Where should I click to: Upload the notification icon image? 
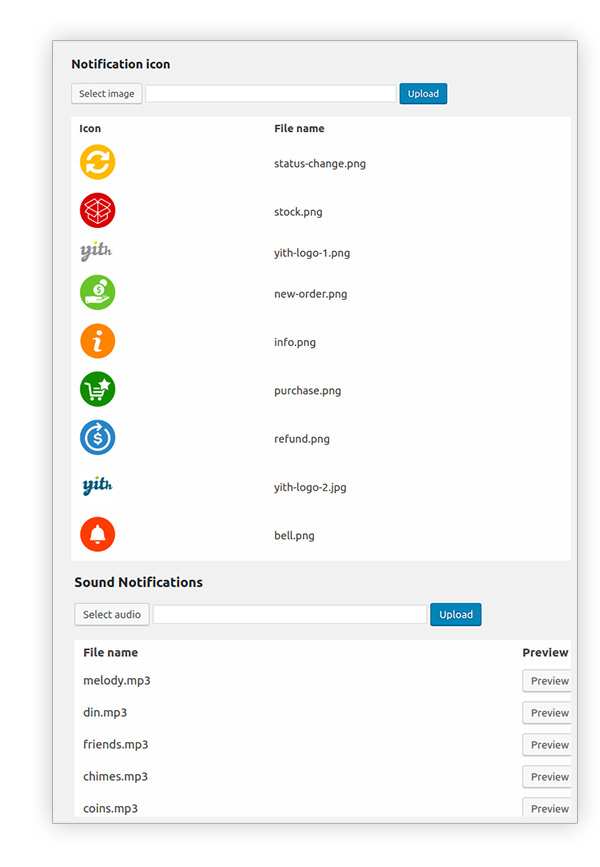(x=423, y=93)
